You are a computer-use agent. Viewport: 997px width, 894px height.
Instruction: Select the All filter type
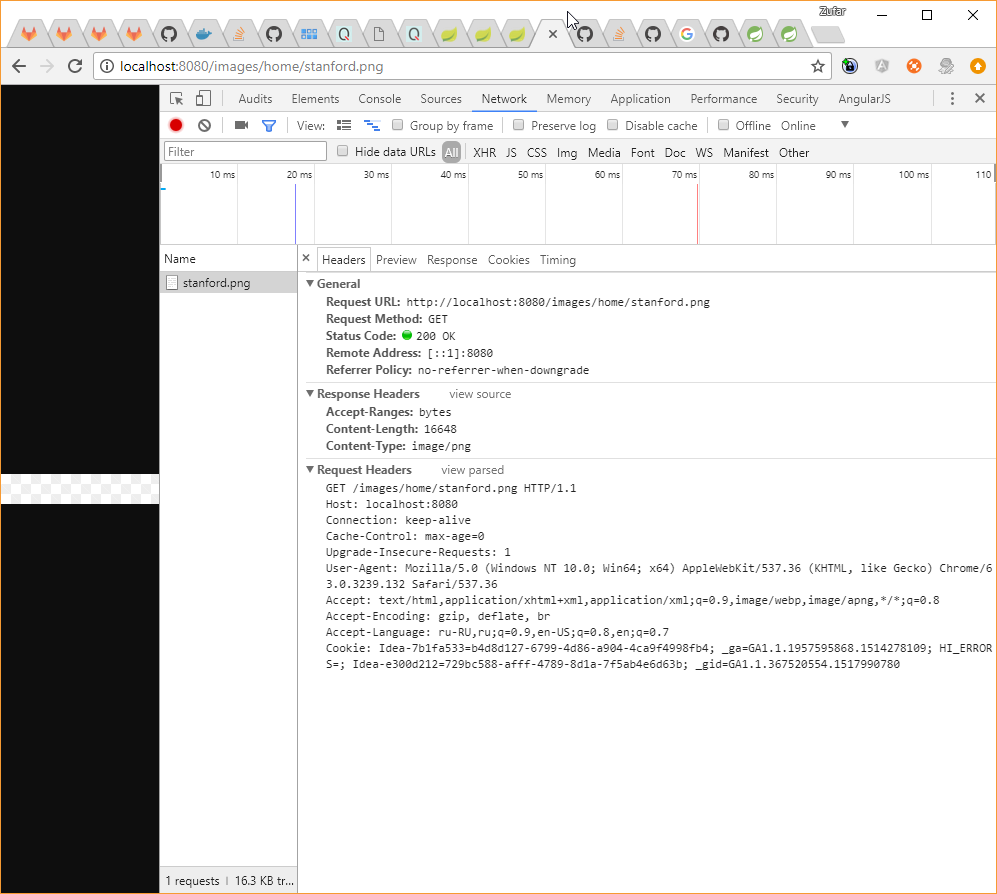(451, 153)
